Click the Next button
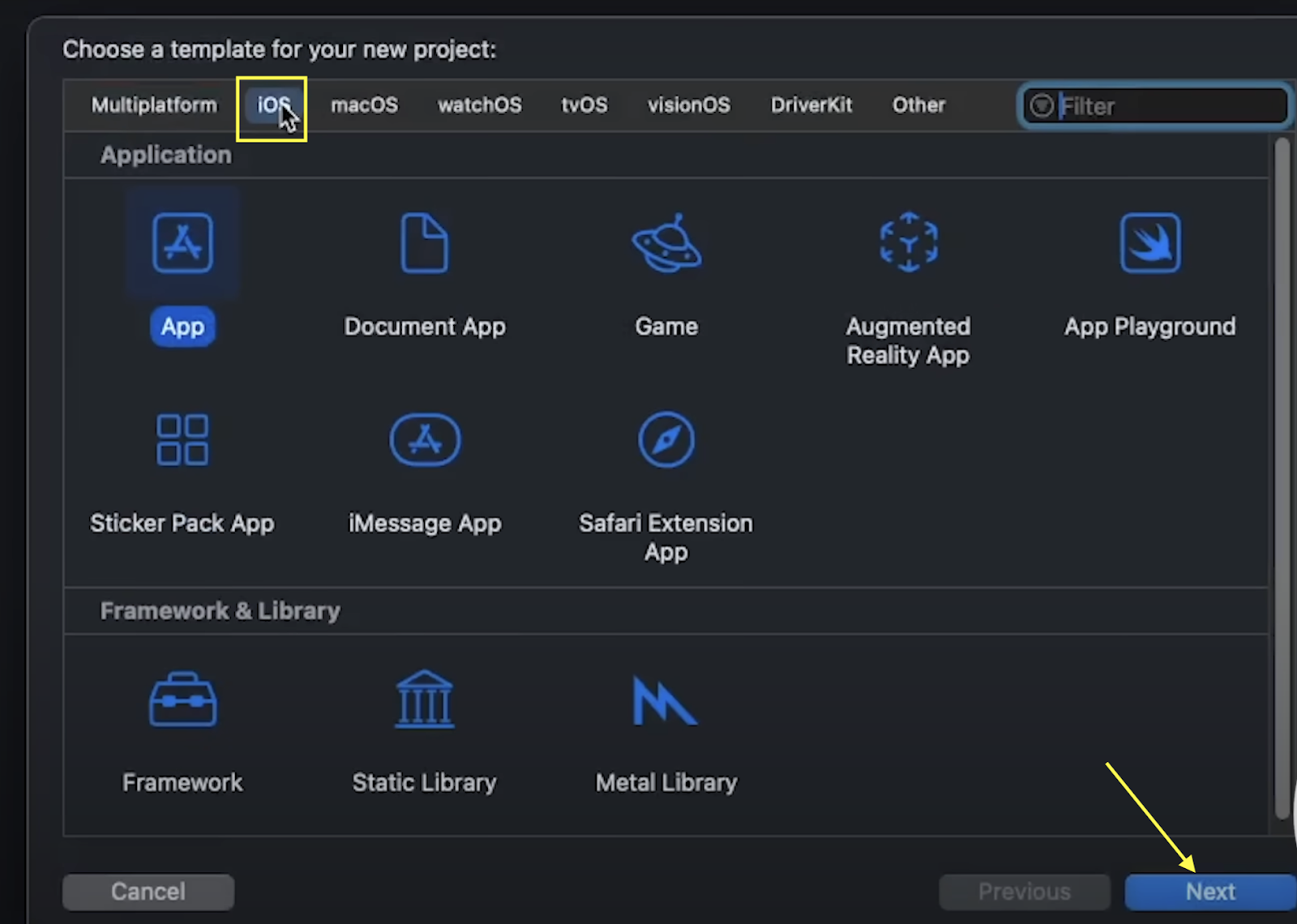 click(x=1210, y=892)
